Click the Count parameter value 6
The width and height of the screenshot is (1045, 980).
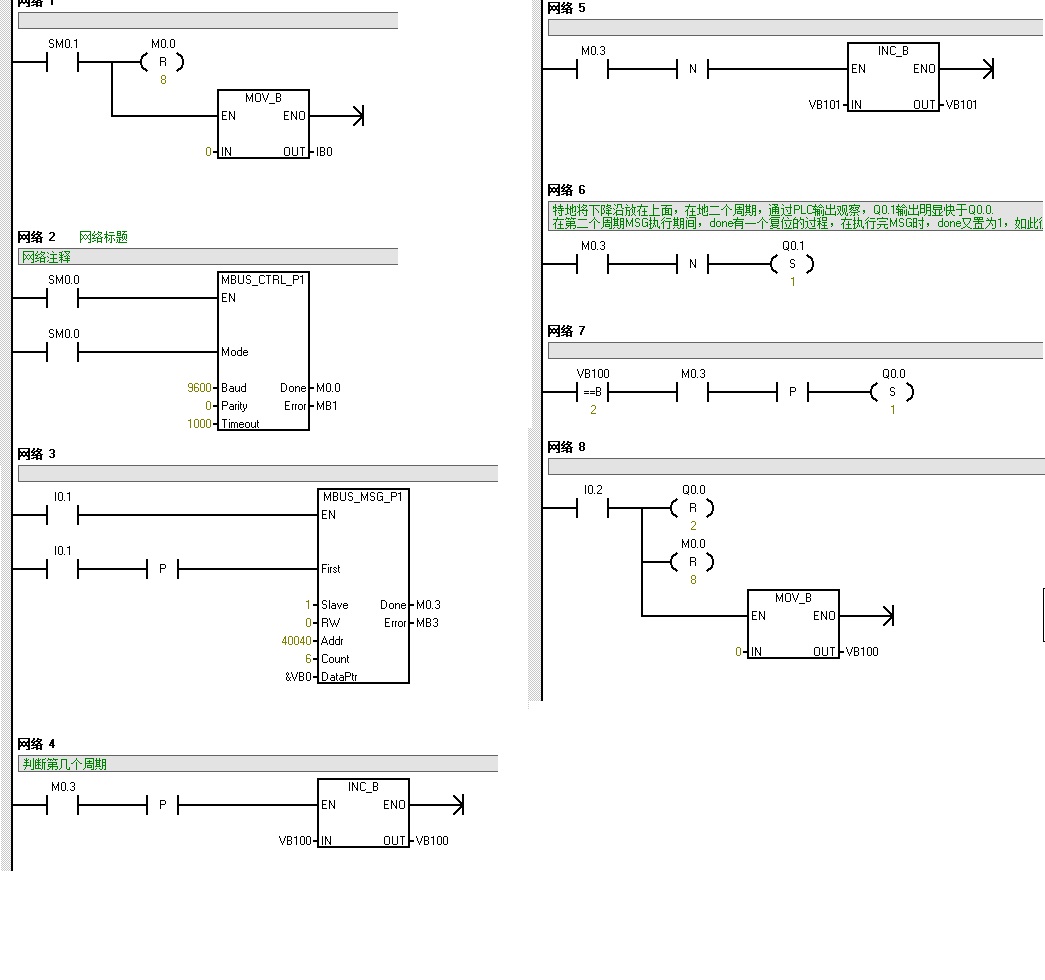click(x=309, y=659)
